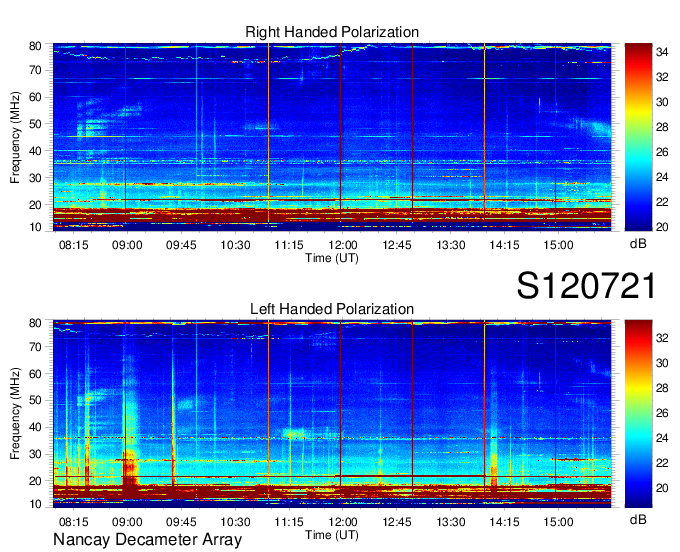Click the 26 dB label on bottom color bar

[662, 413]
